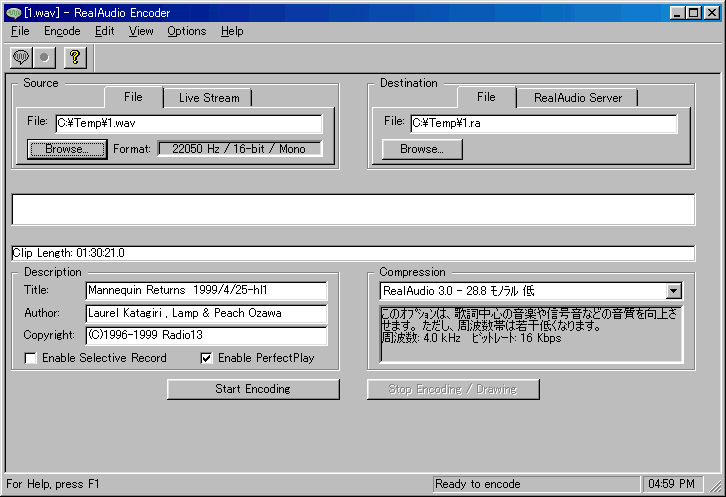Enable Selective Record checkbox

click(x=31, y=358)
